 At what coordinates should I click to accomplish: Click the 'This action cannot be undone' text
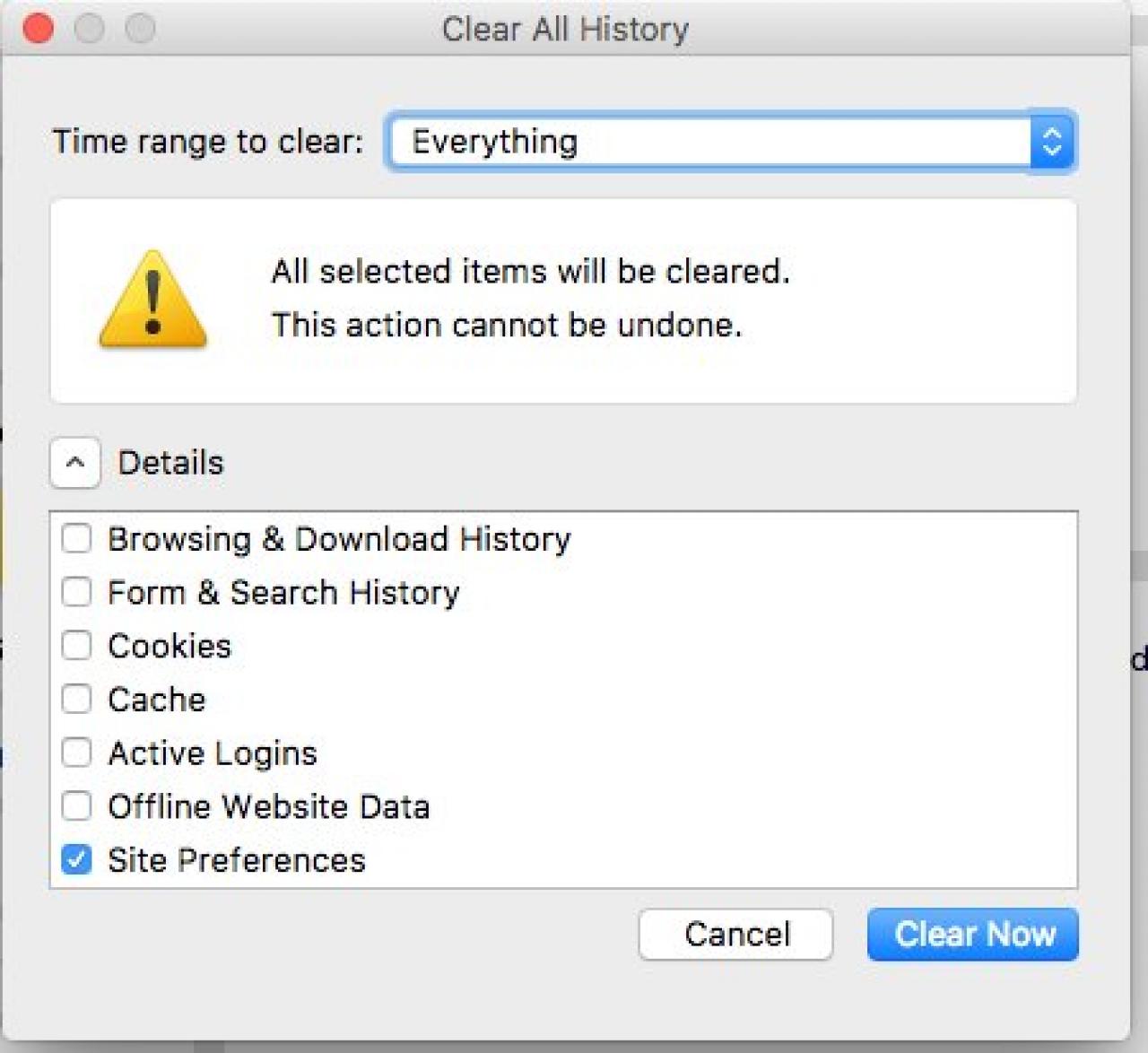[x=507, y=325]
